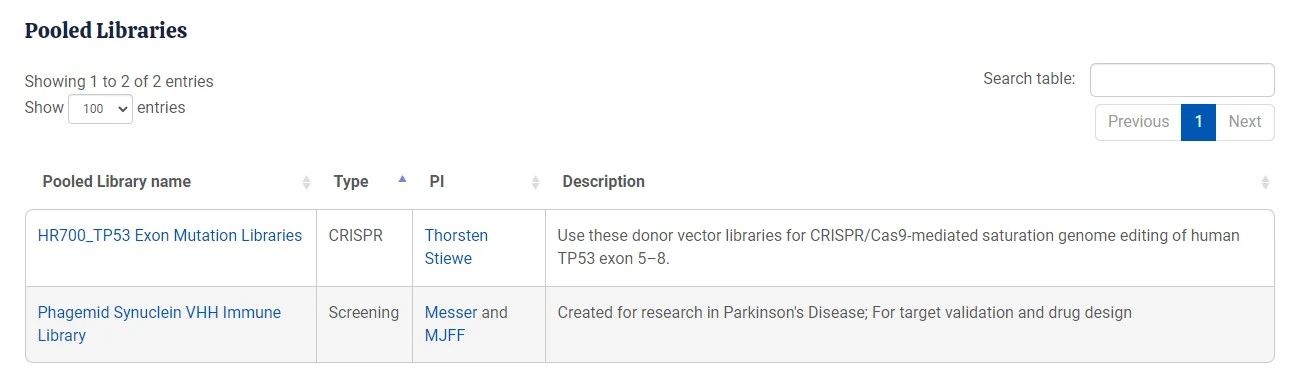This screenshot has width=1304, height=382.
Task: Click the Description column sort arrows icon
Action: (x=1265, y=182)
